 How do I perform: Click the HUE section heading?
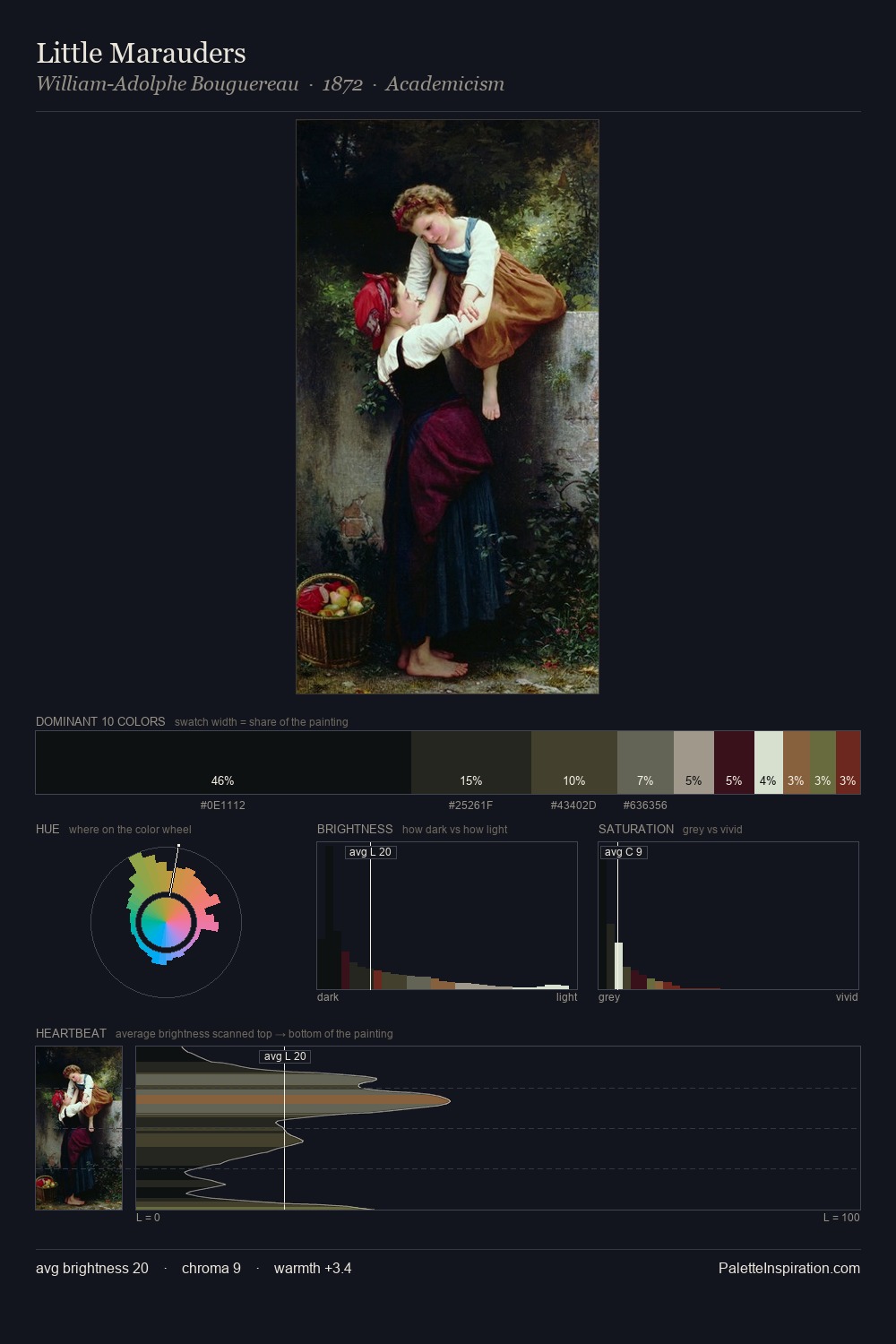47,829
